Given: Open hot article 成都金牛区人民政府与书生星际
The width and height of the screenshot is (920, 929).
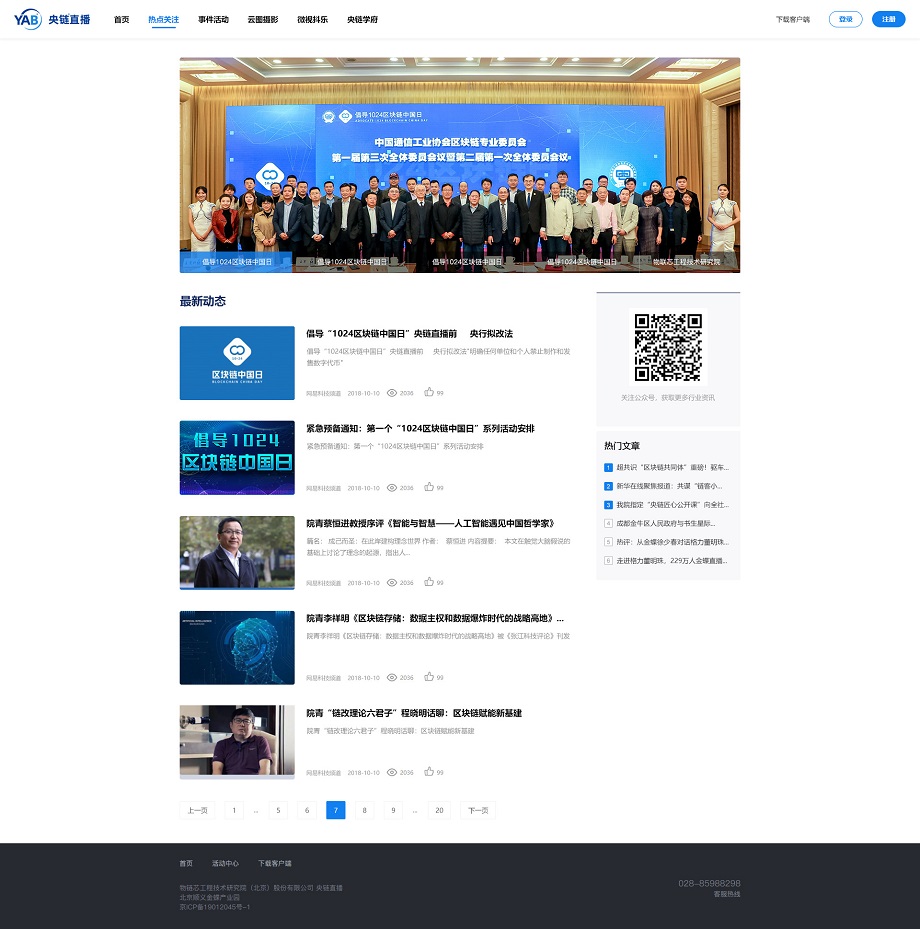Looking at the screenshot, I should (666, 523).
